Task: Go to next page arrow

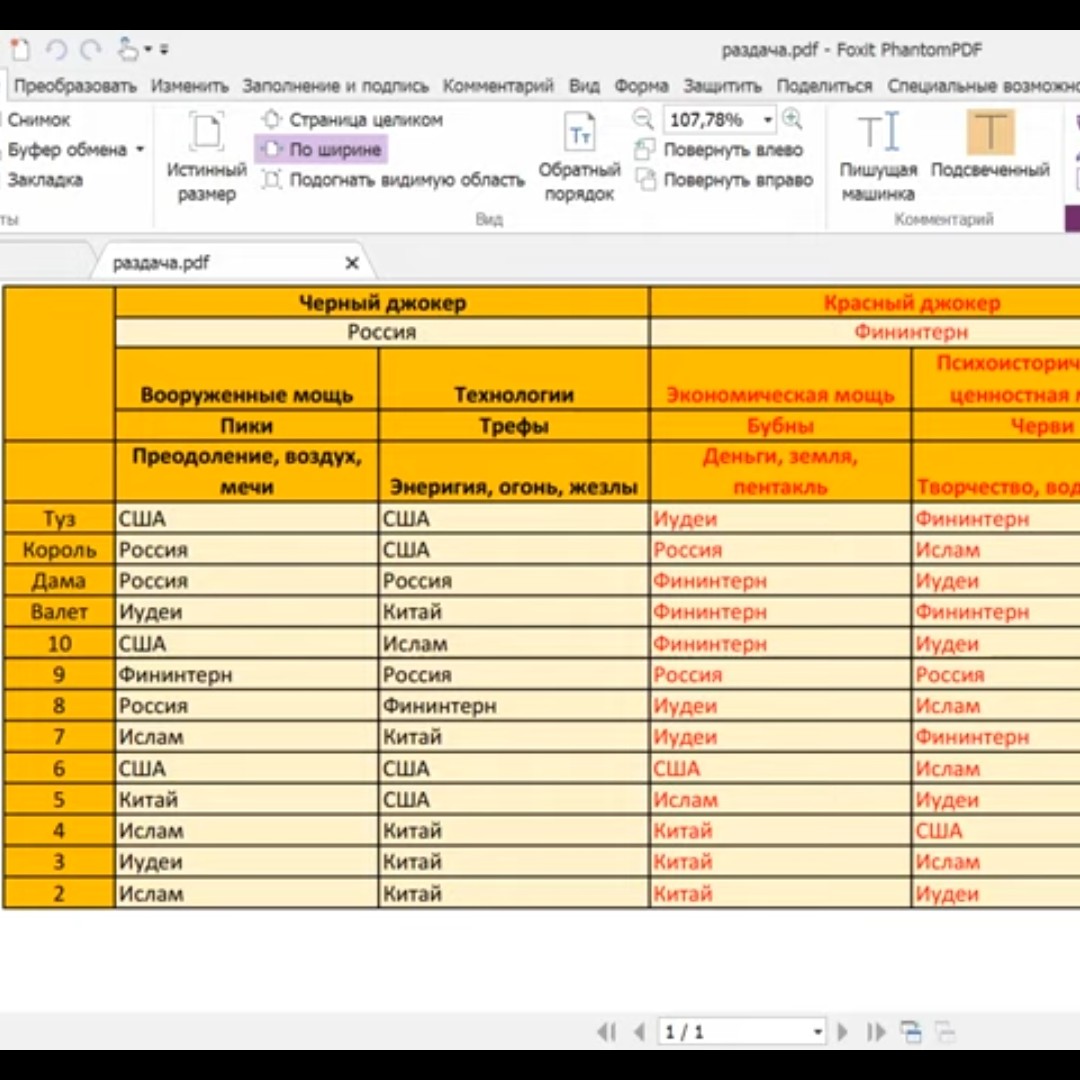Action: (842, 1032)
